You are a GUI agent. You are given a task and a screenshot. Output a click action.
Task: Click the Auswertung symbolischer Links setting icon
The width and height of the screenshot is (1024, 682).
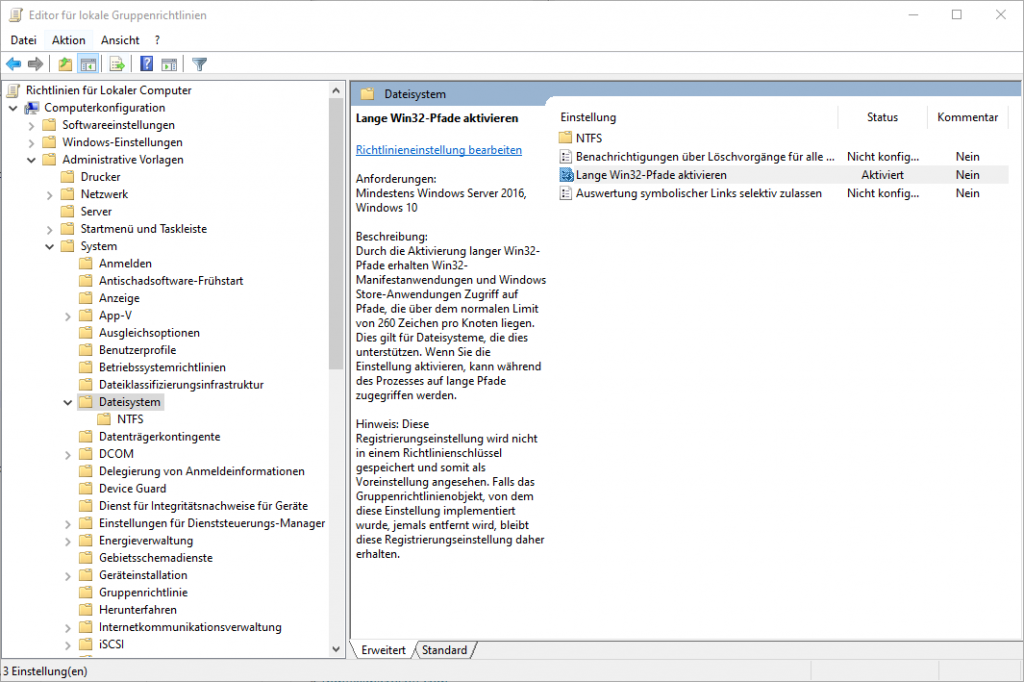pos(566,193)
